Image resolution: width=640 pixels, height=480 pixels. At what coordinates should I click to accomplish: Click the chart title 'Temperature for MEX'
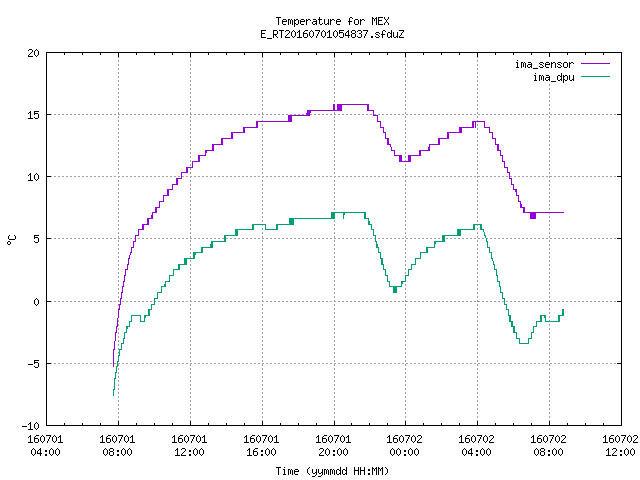332,21
